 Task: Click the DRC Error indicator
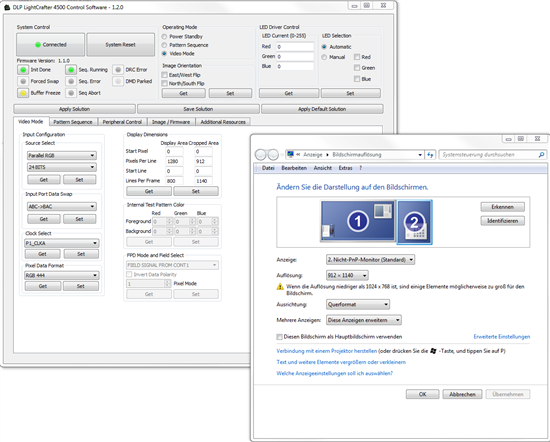(118, 70)
